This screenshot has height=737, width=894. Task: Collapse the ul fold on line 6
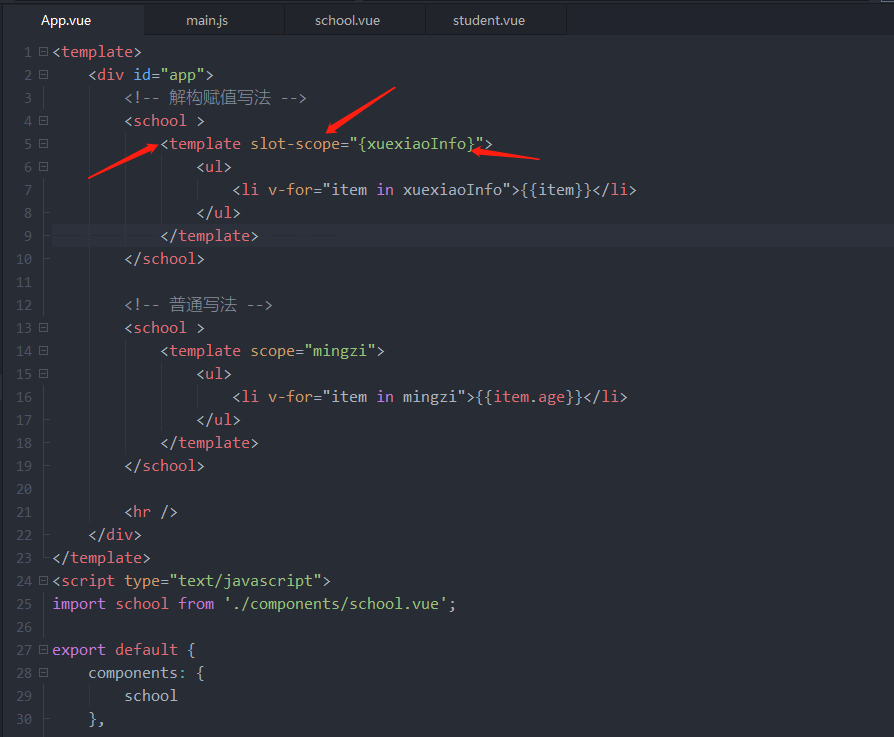coord(43,167)
